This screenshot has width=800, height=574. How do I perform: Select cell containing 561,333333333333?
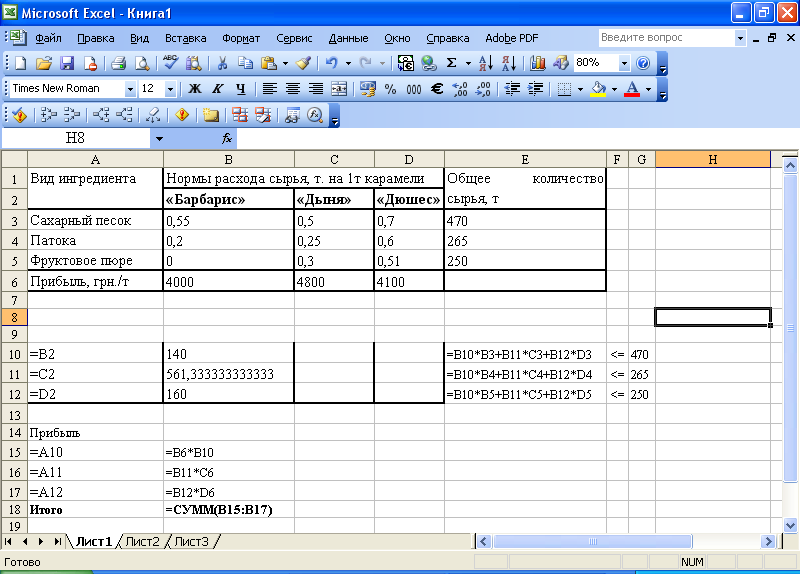229,374
